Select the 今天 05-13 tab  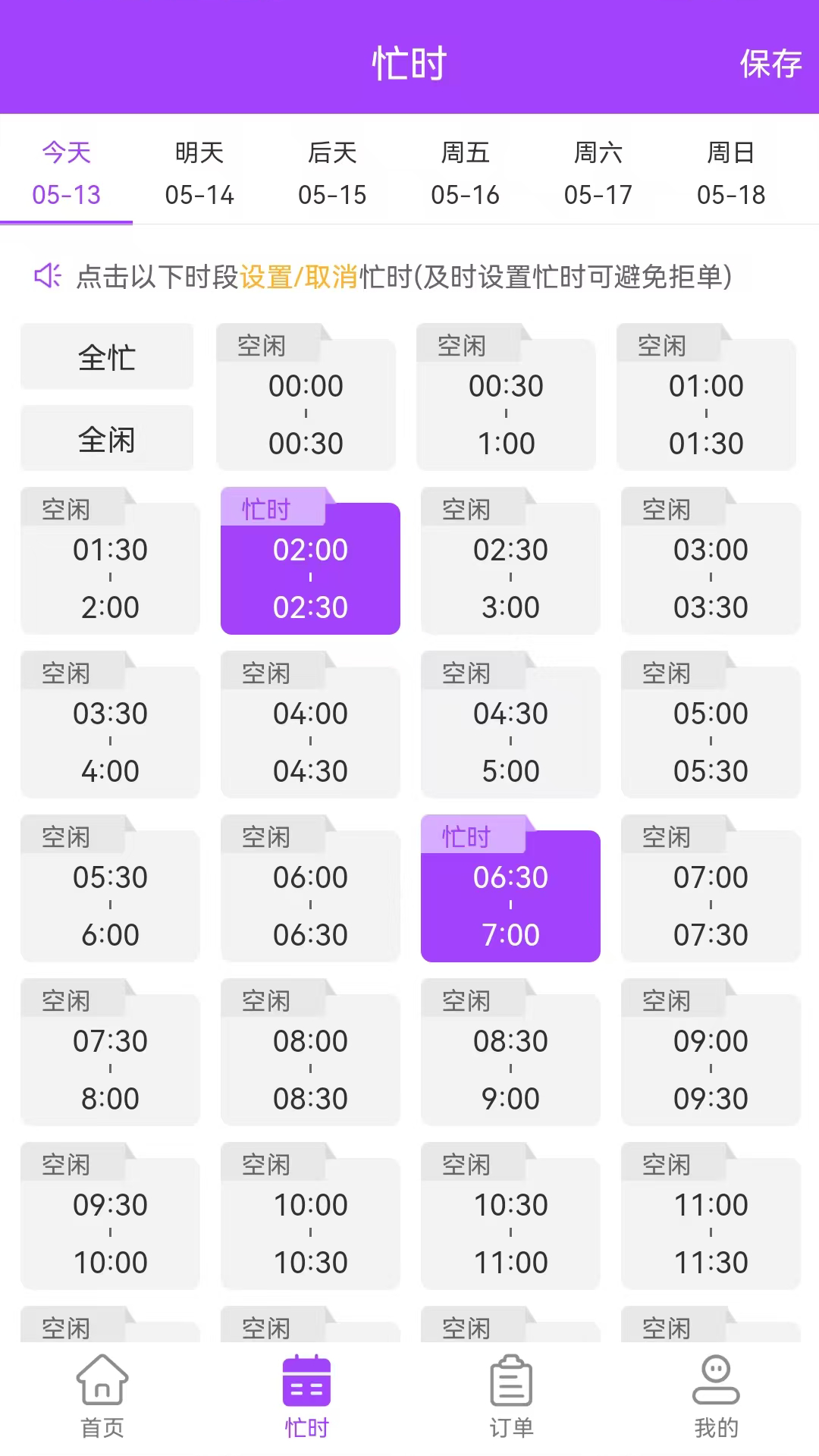[67, 173]
